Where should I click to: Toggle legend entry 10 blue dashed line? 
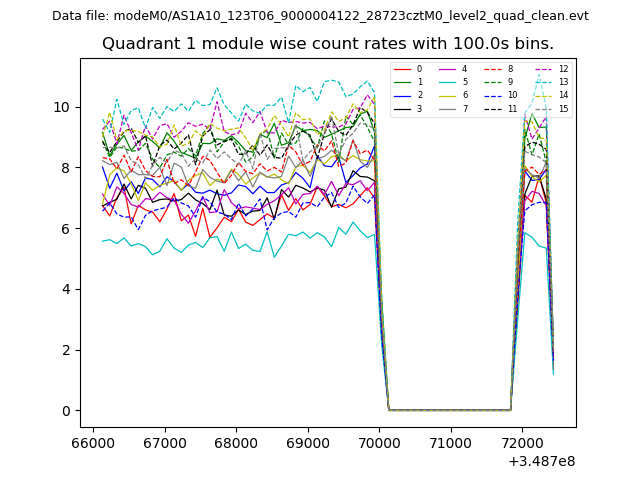(492, 95)
